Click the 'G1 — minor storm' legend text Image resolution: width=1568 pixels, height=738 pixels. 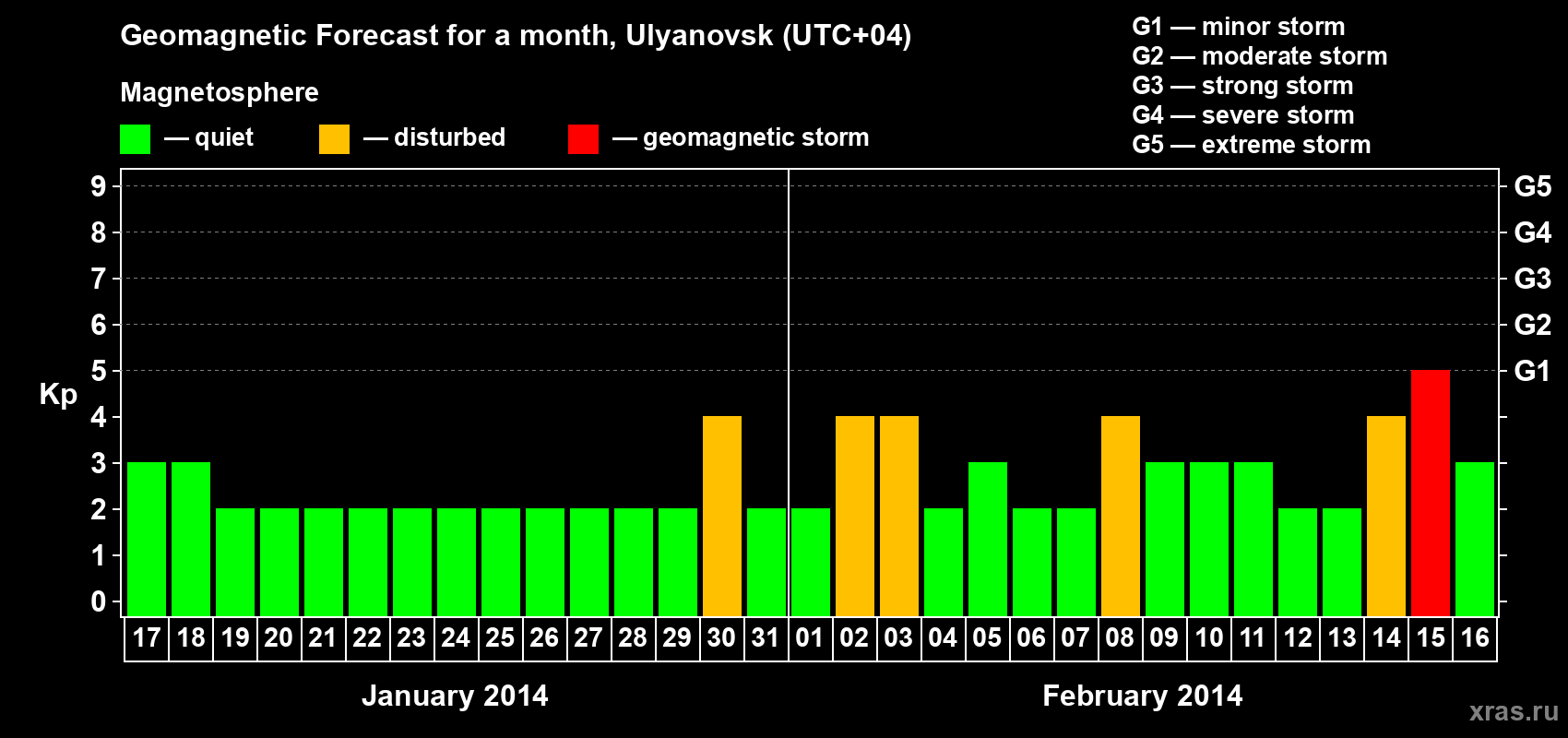1239,27
